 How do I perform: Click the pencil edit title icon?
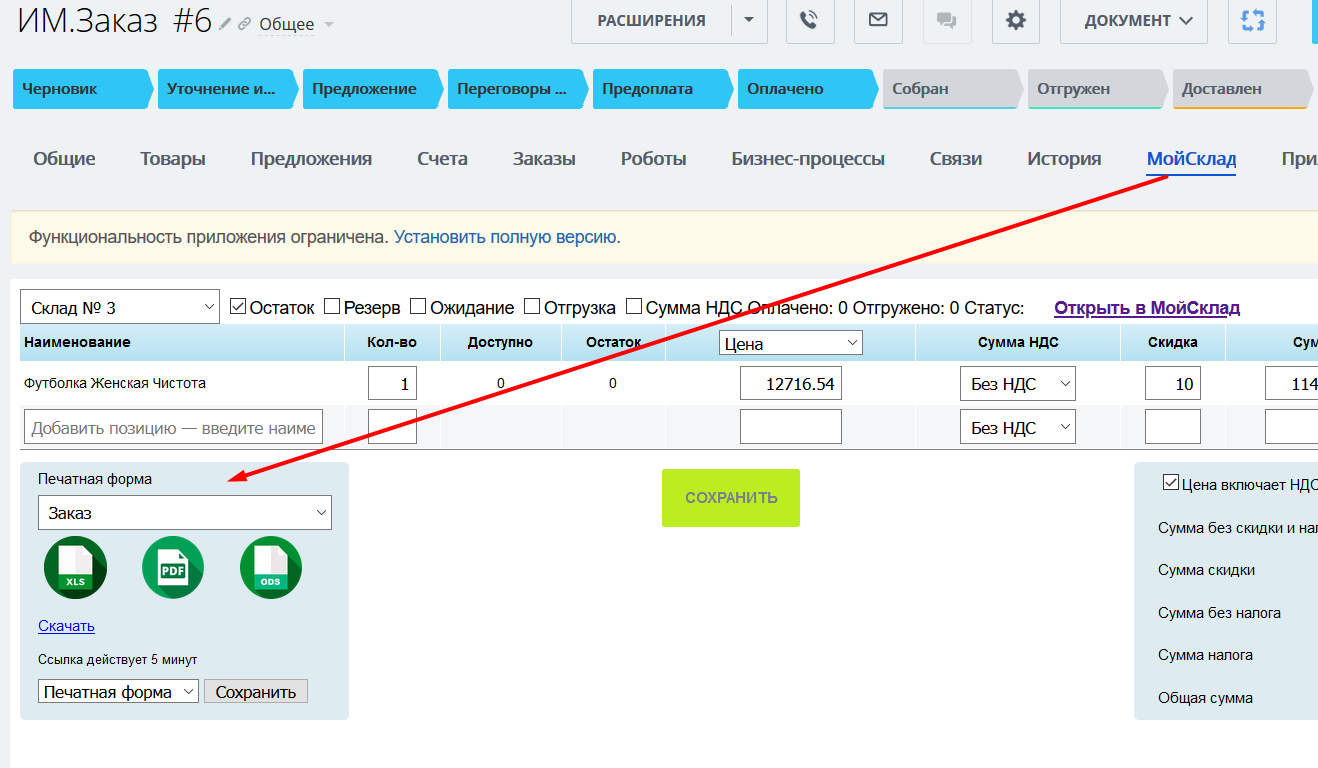coord(226,23)
